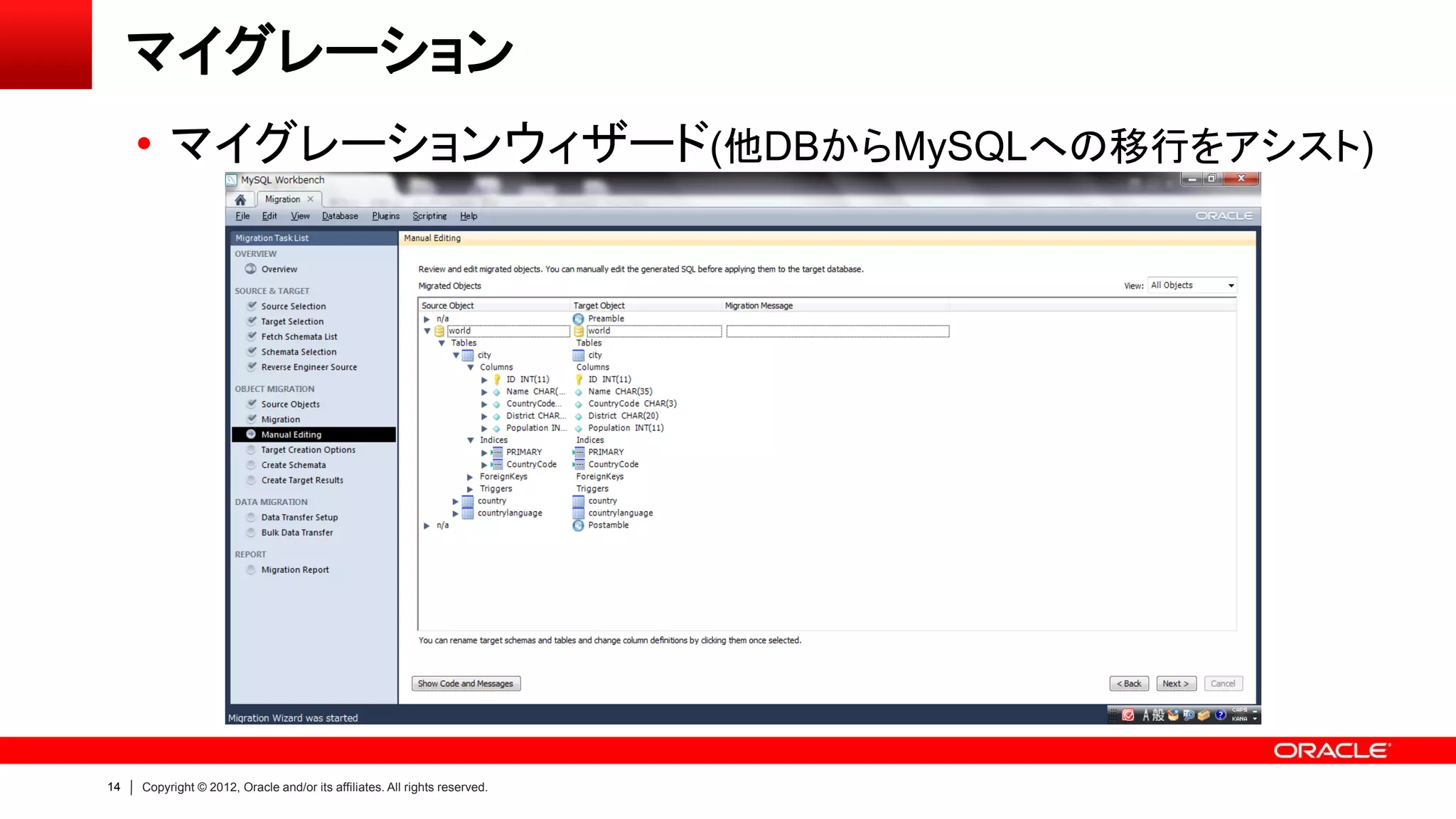Click Target Selection checkmark step

(x=285, y=321)
